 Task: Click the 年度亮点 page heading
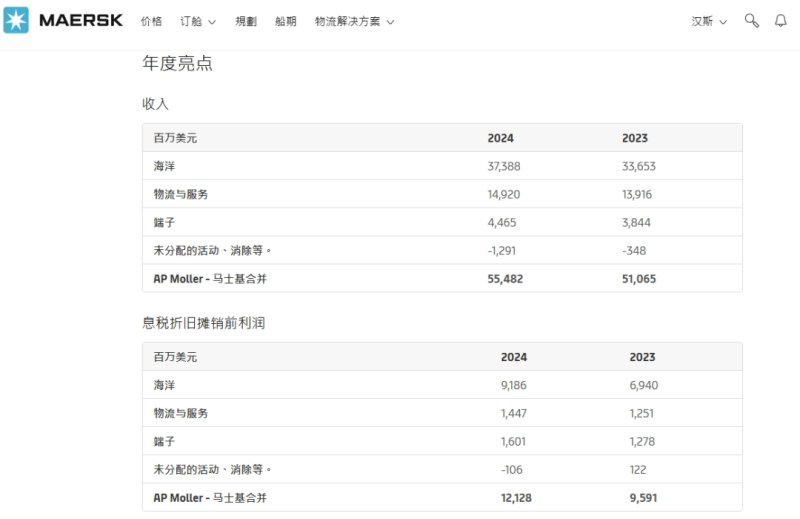[177, 64]
